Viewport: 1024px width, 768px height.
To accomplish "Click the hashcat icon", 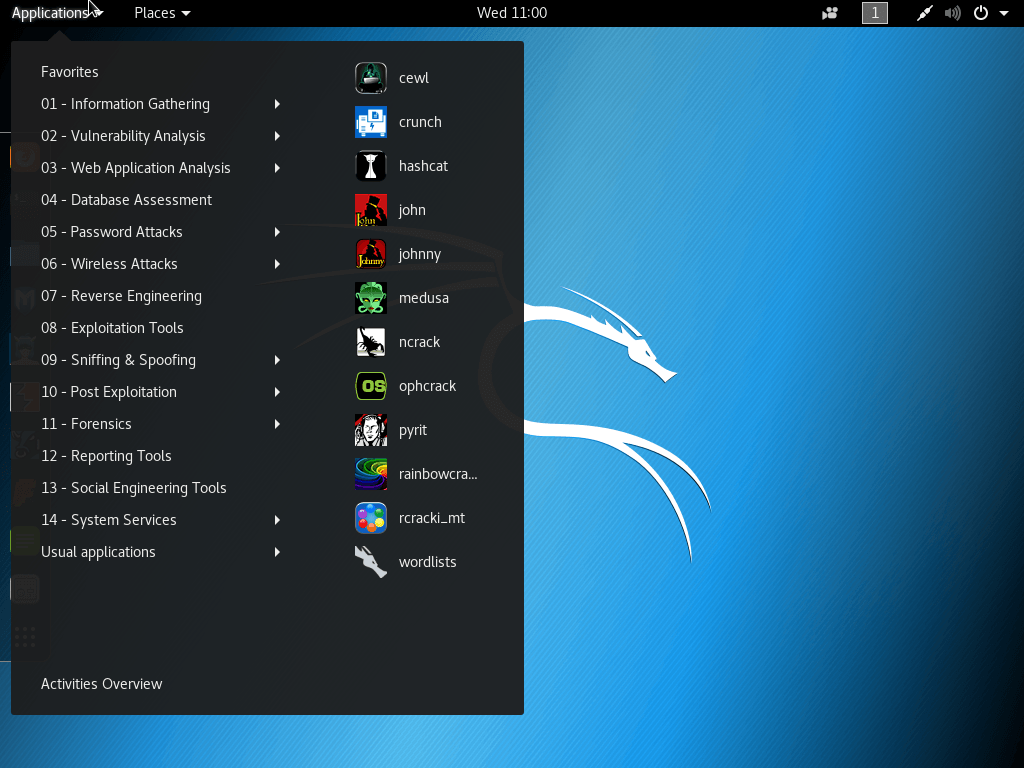I will click(x=370, y=166).
